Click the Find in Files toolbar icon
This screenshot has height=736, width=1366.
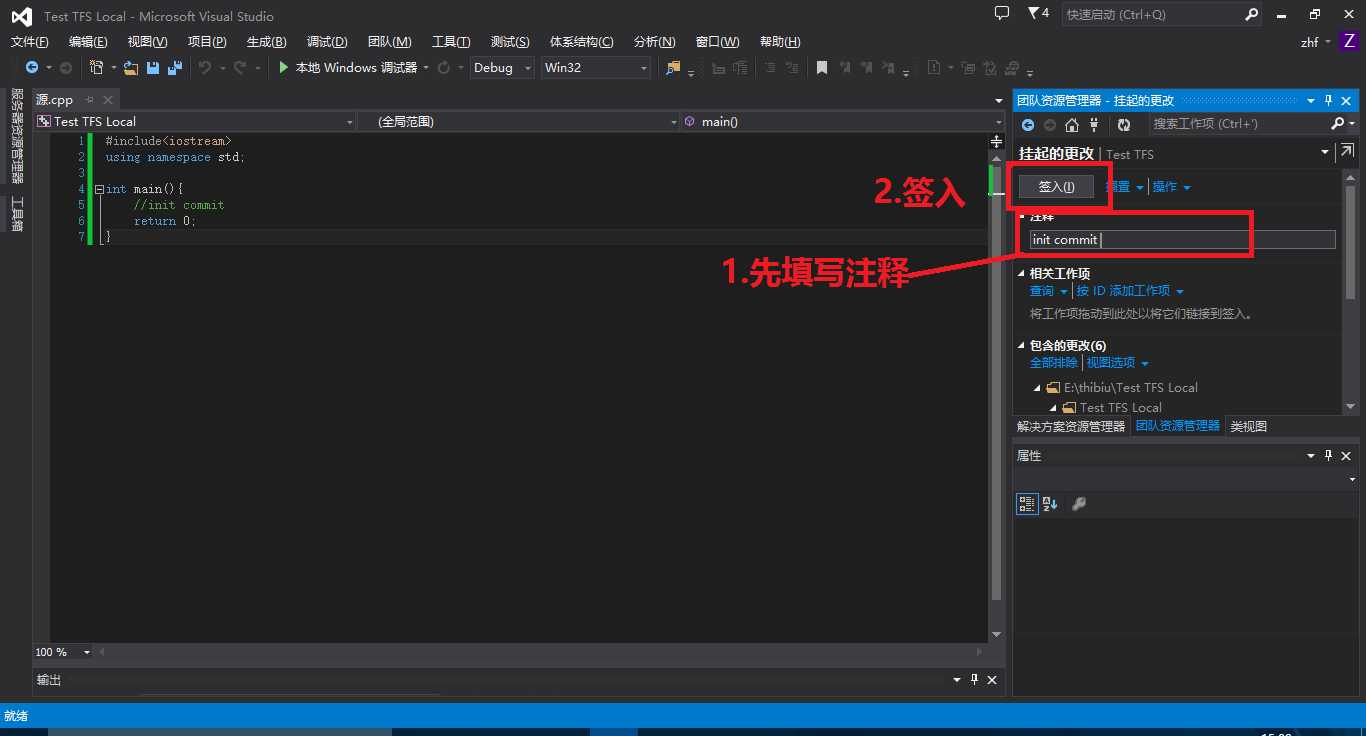tap(673, 68)
